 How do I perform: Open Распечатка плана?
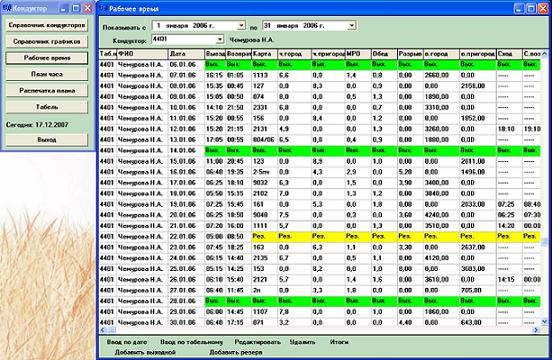point(46,90)
